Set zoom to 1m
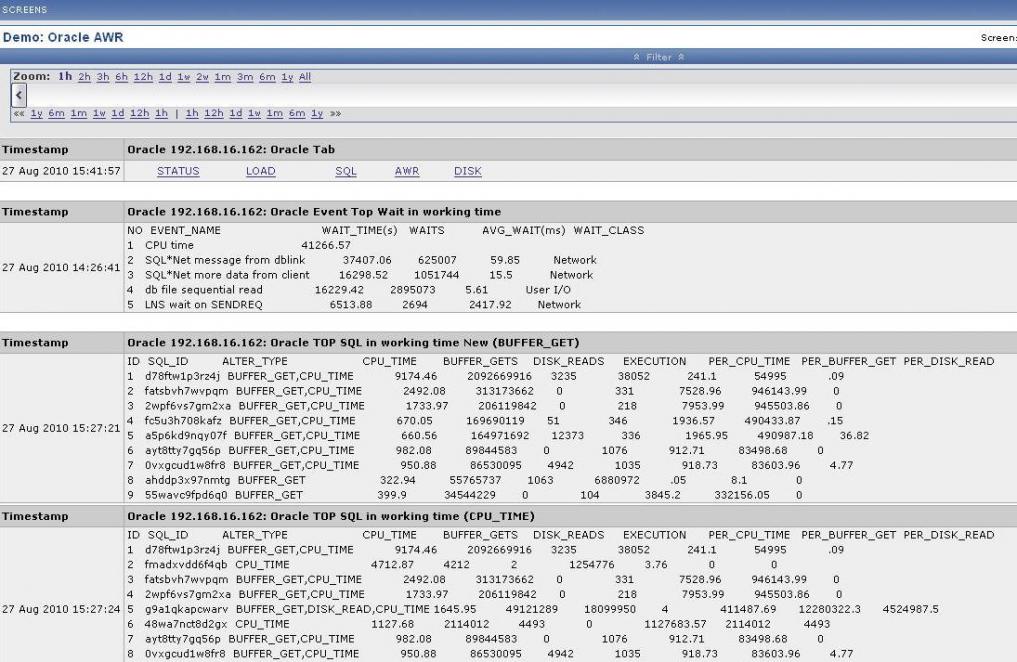The width and height of the screenshot is (1017, 662). [x=222, y=77]
